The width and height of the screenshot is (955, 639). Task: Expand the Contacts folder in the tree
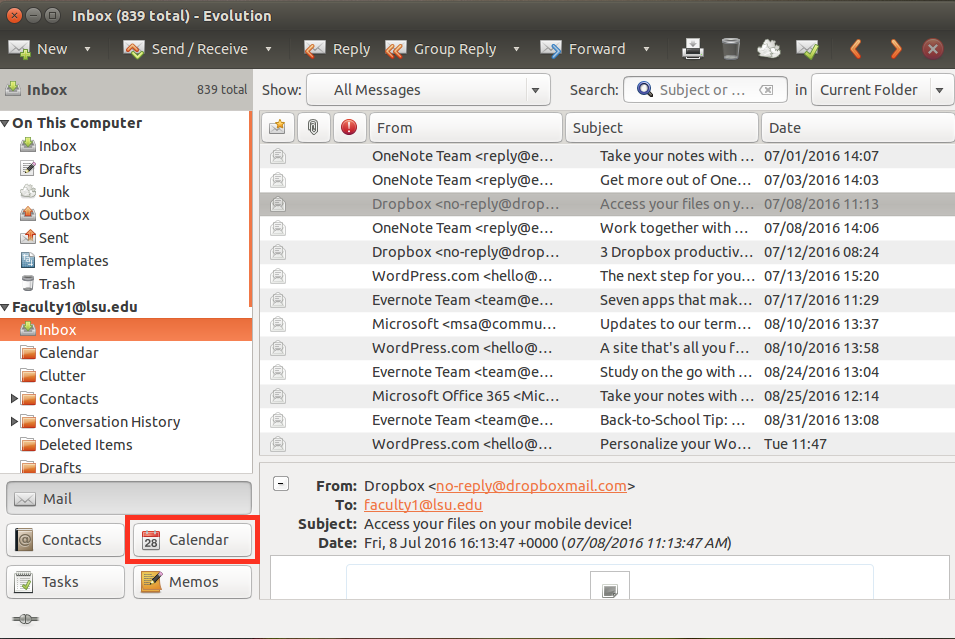tap(15, 399)
